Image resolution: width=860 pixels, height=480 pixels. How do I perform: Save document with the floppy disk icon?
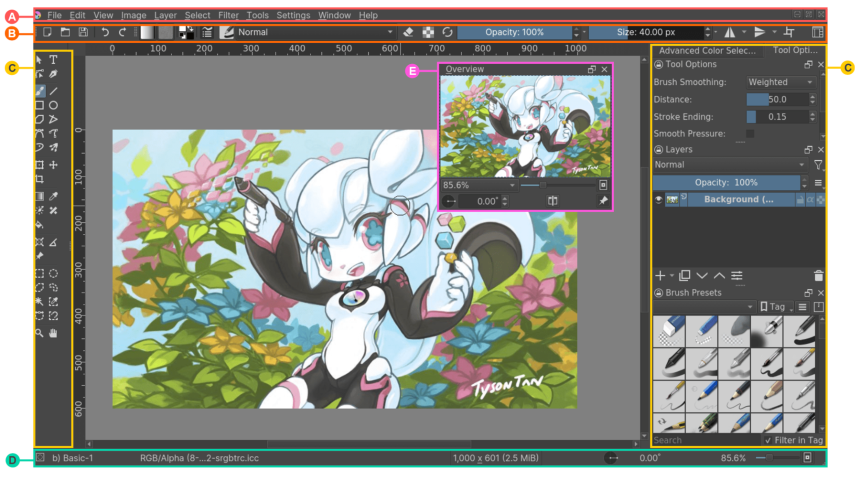82,32
